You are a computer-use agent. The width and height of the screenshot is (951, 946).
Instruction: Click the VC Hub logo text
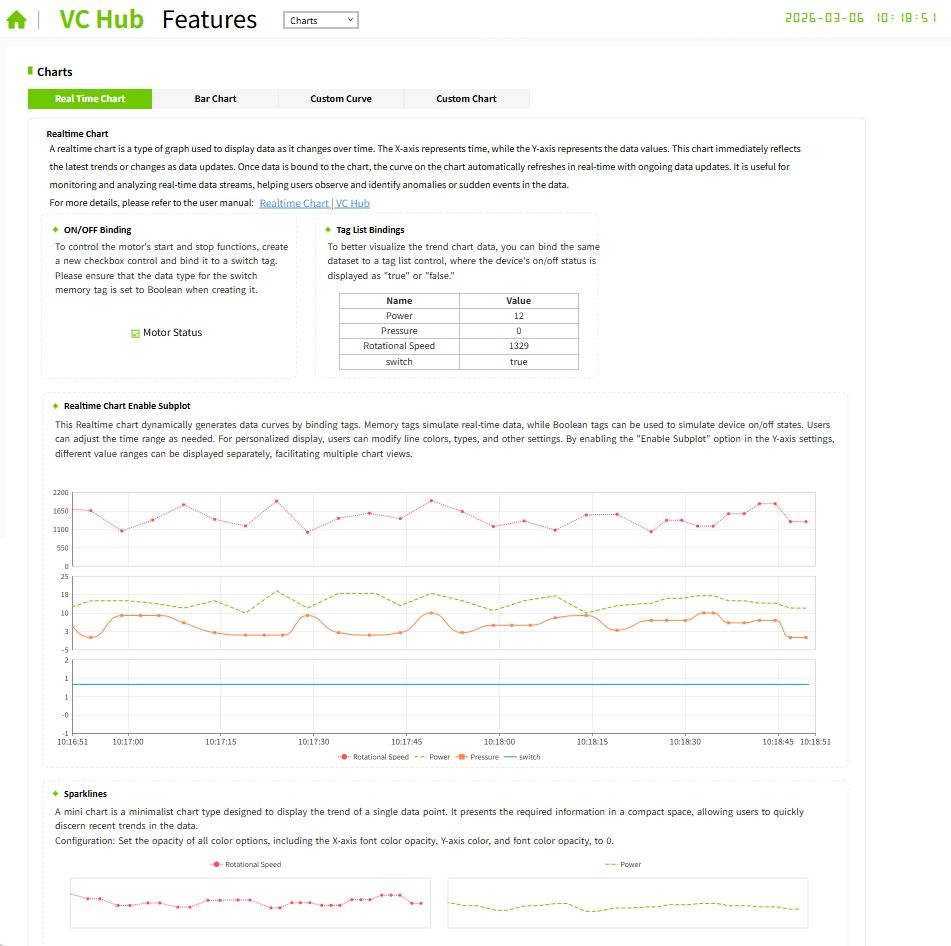pos(101,20)
